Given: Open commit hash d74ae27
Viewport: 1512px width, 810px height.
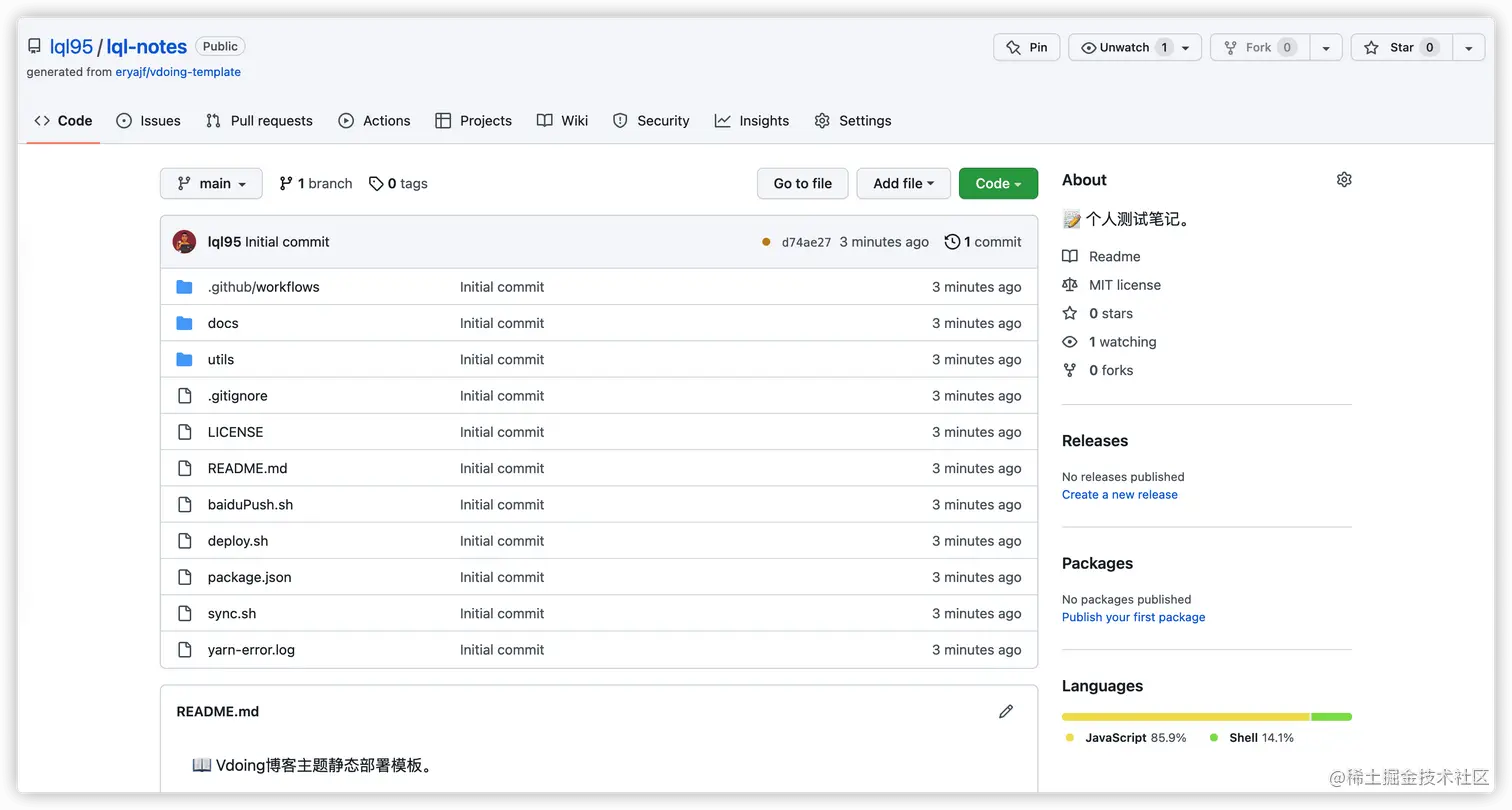Looking at the screenshot, I should [x=806, y=242].
